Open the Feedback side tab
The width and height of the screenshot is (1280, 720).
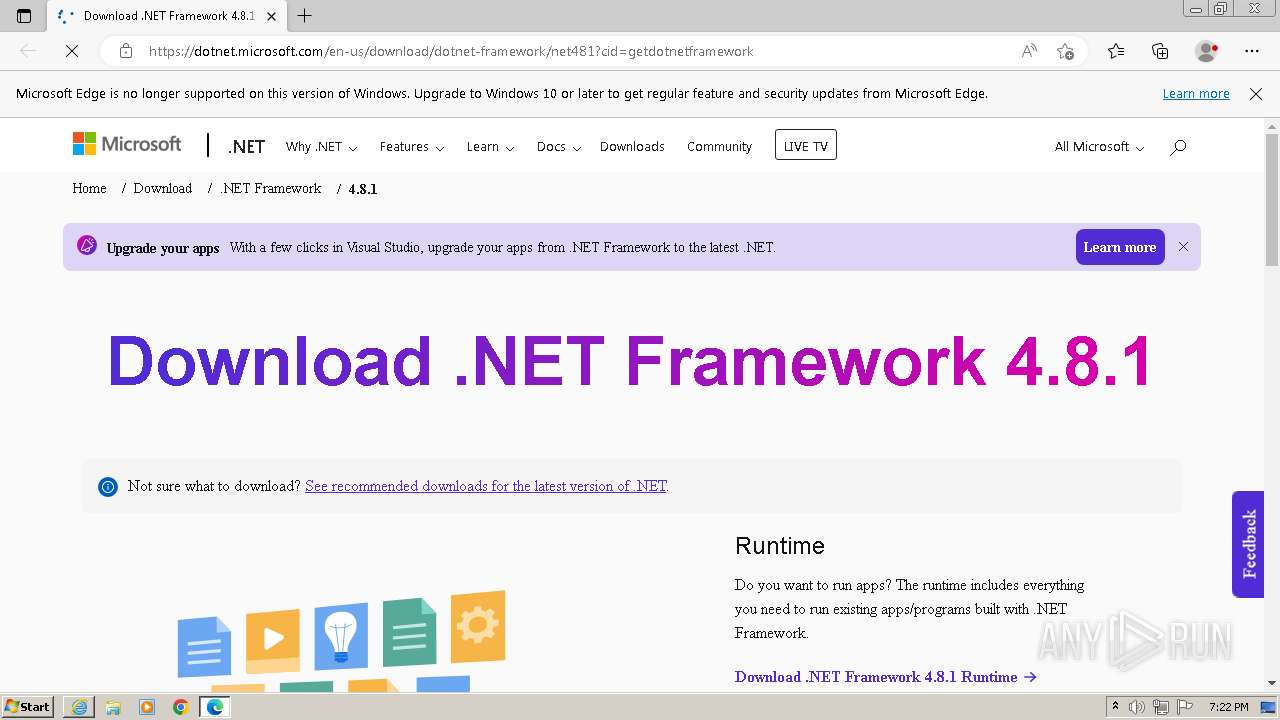tap(1248, 544)
